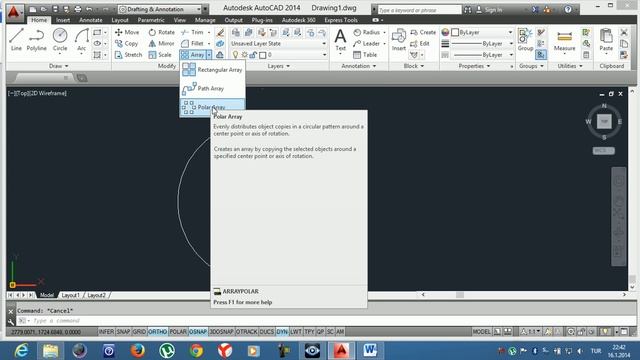The width and height of the screenshot is (640, 360).
Task: Open the Unsaved Layer State dropdown
Action: 278,43
